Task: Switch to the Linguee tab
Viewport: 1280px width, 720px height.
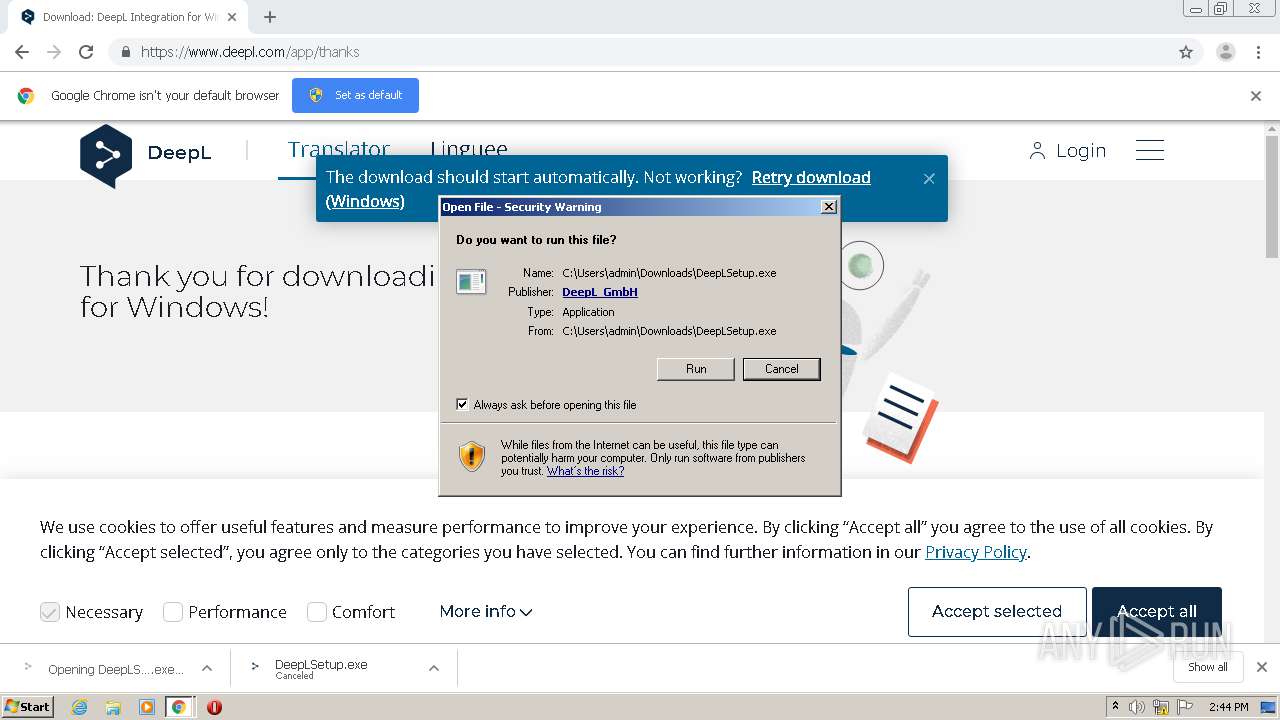Action: [469, 150]
